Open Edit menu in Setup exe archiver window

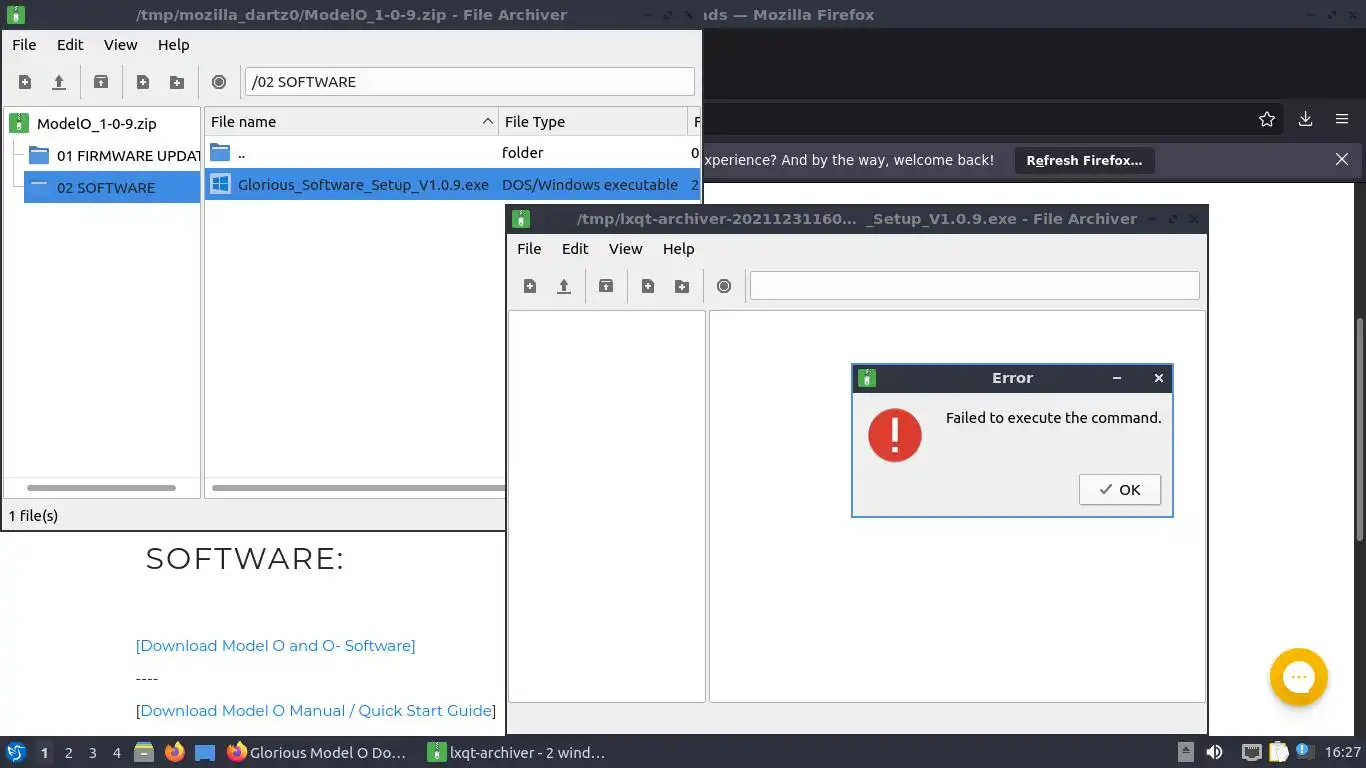pyautogui.click(x=575, y=249)
